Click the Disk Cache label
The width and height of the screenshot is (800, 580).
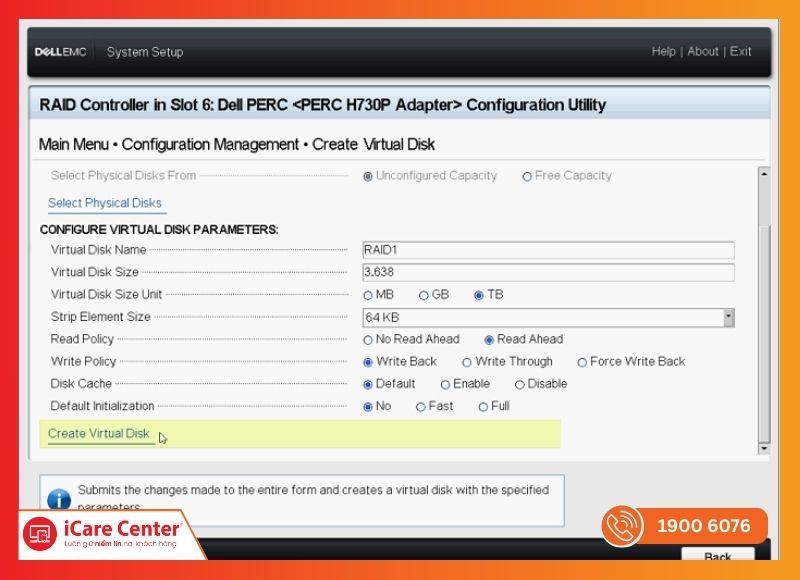coord(81,384)
